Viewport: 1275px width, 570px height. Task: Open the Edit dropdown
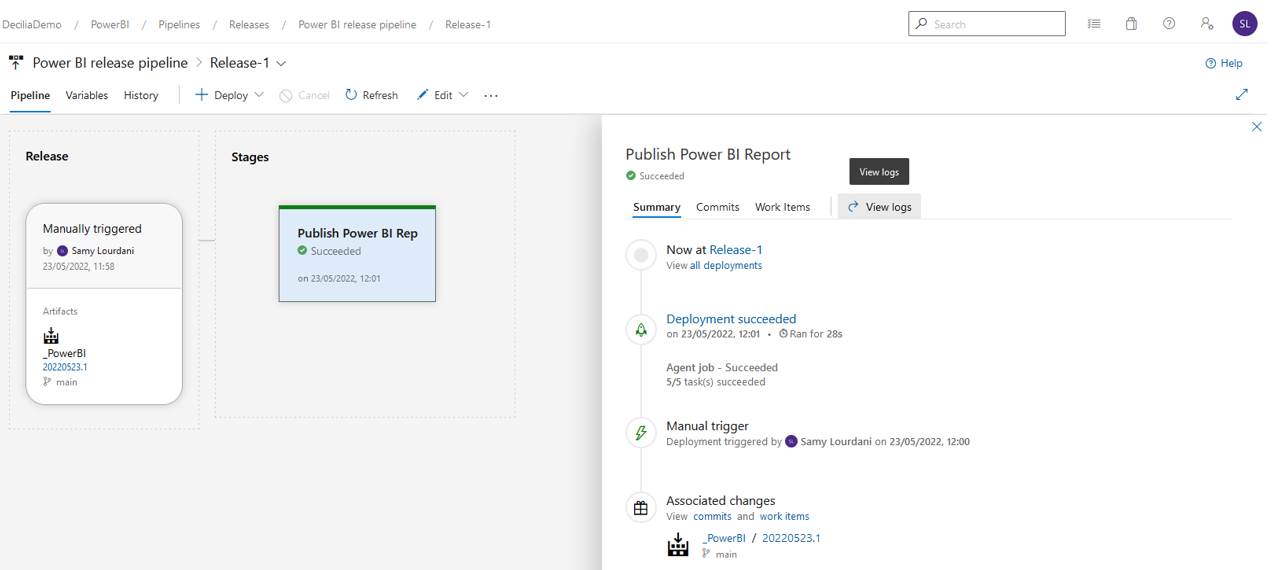click(x=442, y=95)
